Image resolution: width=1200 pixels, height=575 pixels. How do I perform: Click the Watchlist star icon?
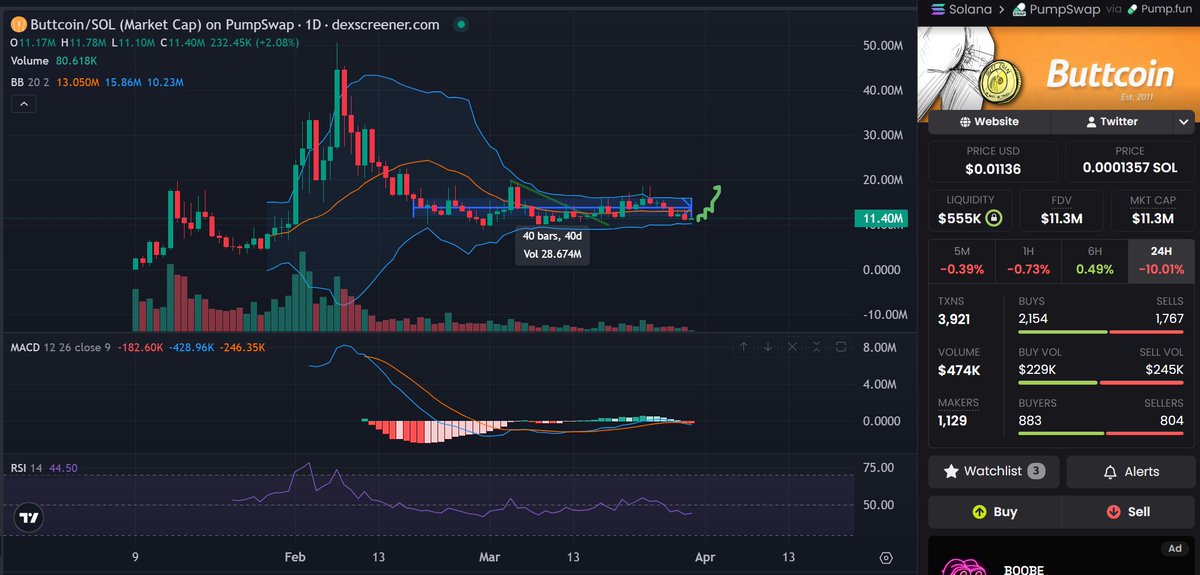(951, 471)
